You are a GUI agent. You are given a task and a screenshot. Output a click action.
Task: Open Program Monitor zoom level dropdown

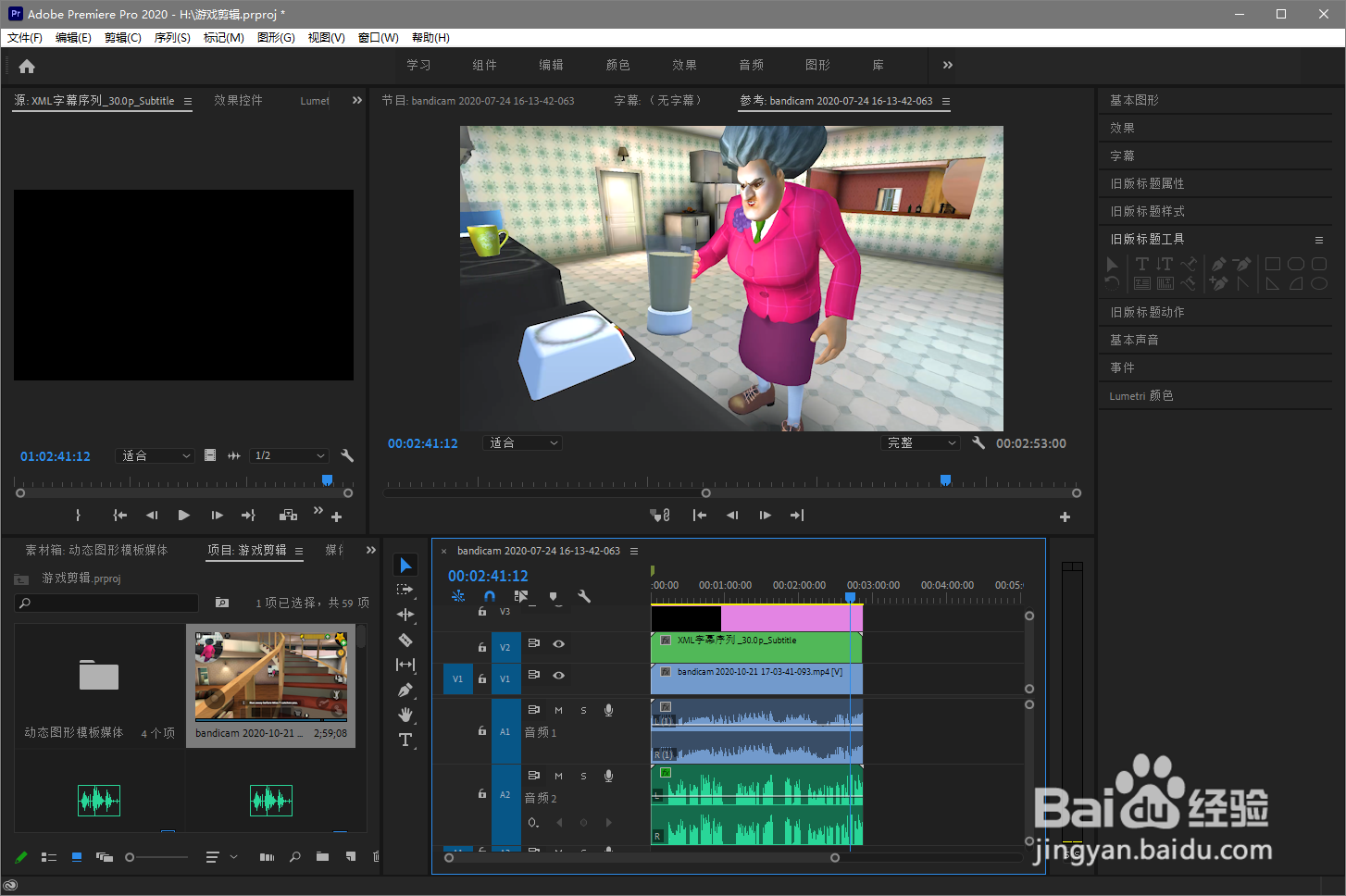pos(523,443)
